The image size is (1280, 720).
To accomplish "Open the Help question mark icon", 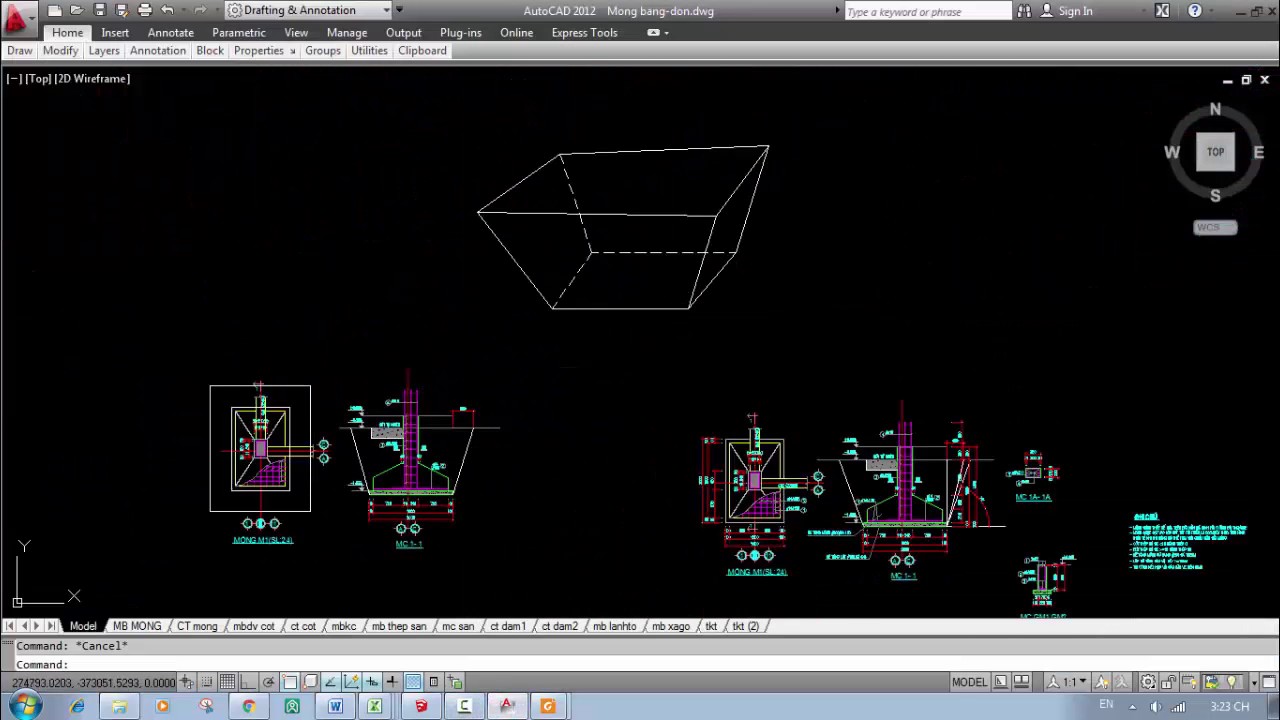I will coord(1195,11).
